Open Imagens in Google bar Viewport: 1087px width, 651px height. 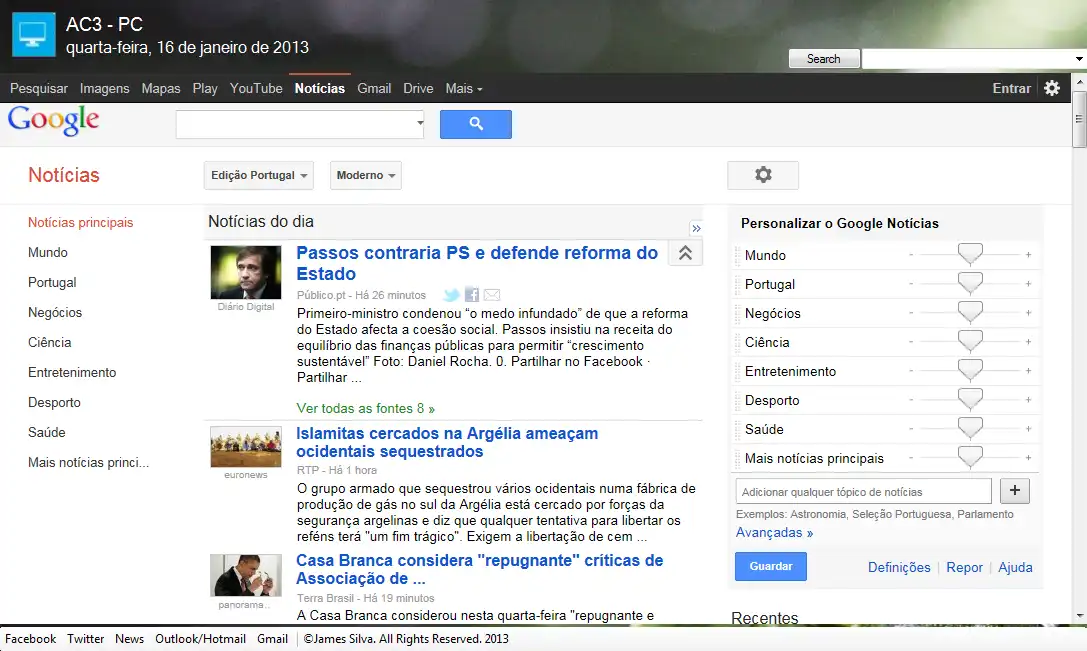tap(105, 89)
